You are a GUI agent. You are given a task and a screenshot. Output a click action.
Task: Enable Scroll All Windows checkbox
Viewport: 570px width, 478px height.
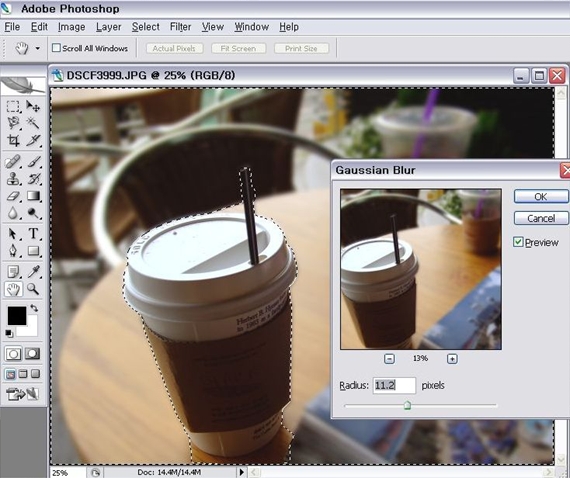[x=56, y=48]
